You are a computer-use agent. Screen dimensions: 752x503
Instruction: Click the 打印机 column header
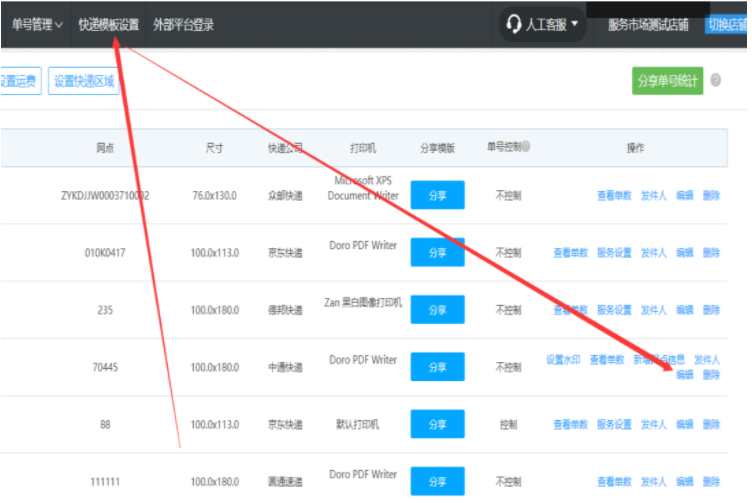pos(363,148)
